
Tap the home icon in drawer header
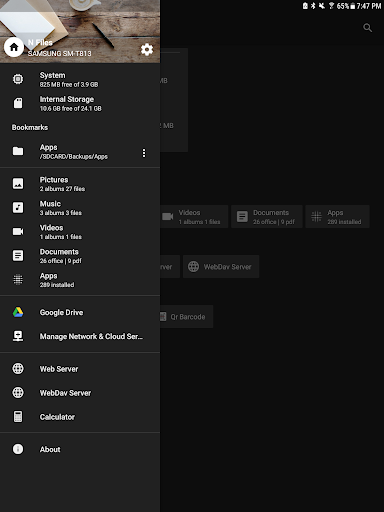pyautogui.click(x=14, y=47)
